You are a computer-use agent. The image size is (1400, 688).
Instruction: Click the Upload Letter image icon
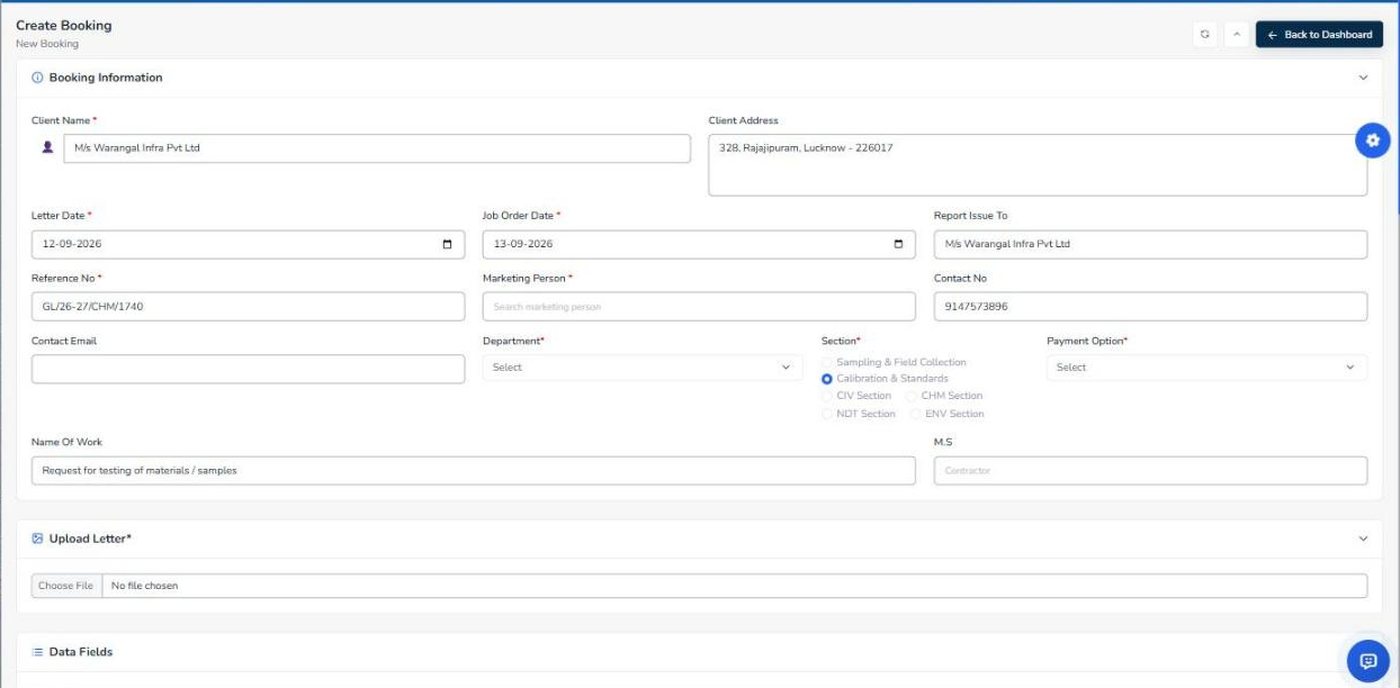point(37,538)
